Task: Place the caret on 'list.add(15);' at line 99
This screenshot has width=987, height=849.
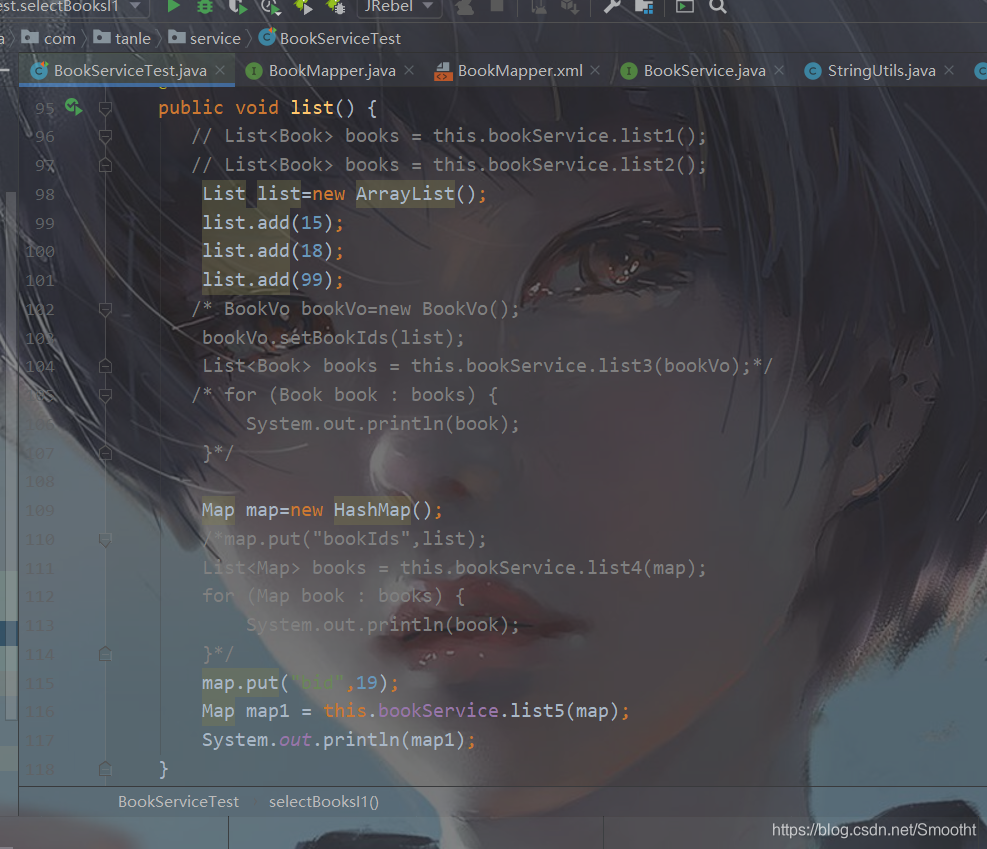Action: pos(273,223)
